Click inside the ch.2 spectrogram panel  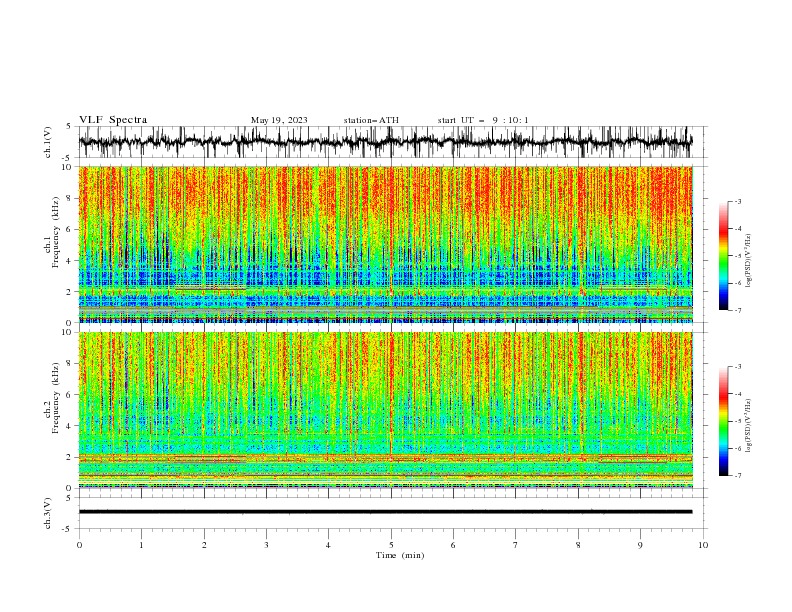385,410
